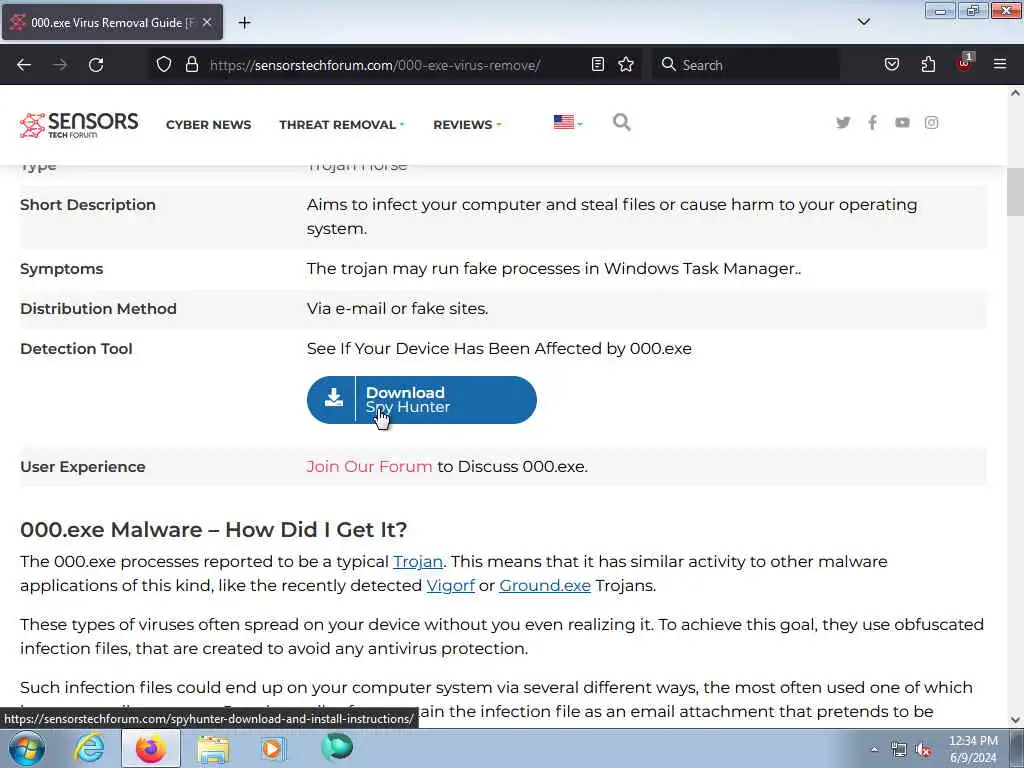Click the scrollbar down arrow
1024x768 pixels.
click(x=1015, y=720)
